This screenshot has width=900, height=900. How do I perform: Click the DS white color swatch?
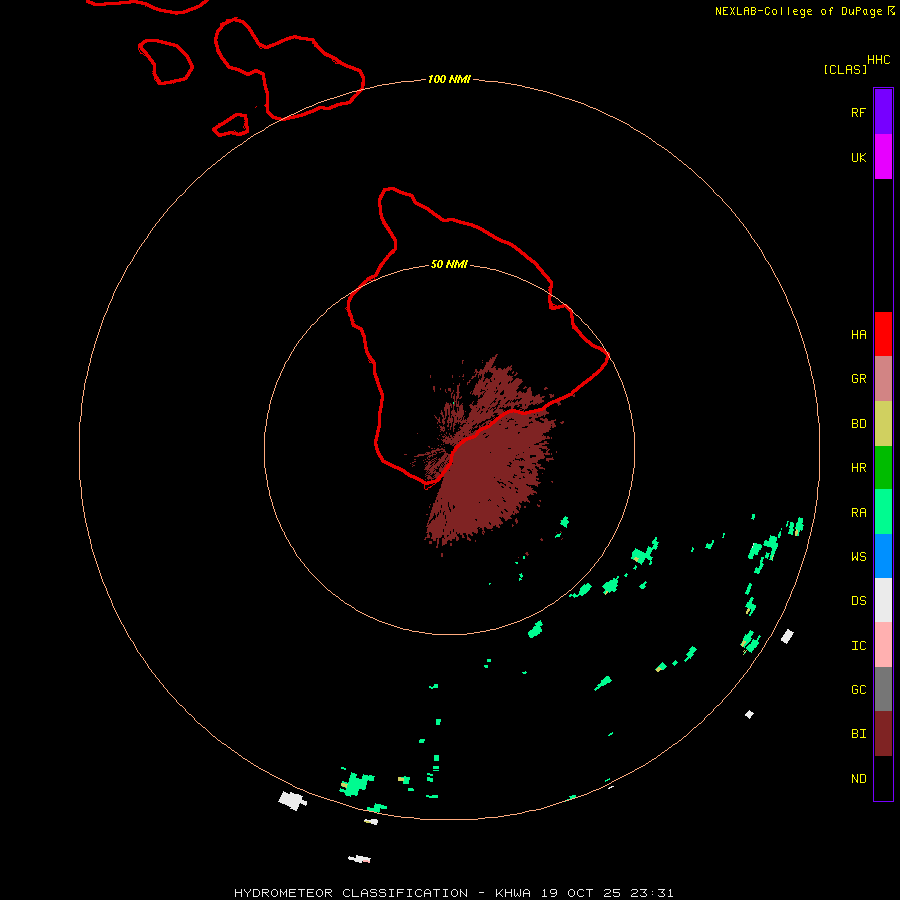click(x=883, y=600)
